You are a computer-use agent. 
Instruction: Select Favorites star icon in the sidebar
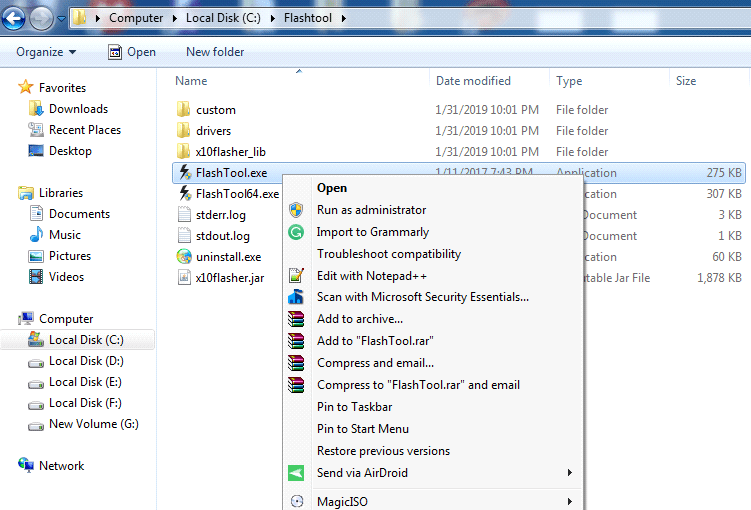click(25, 87)
